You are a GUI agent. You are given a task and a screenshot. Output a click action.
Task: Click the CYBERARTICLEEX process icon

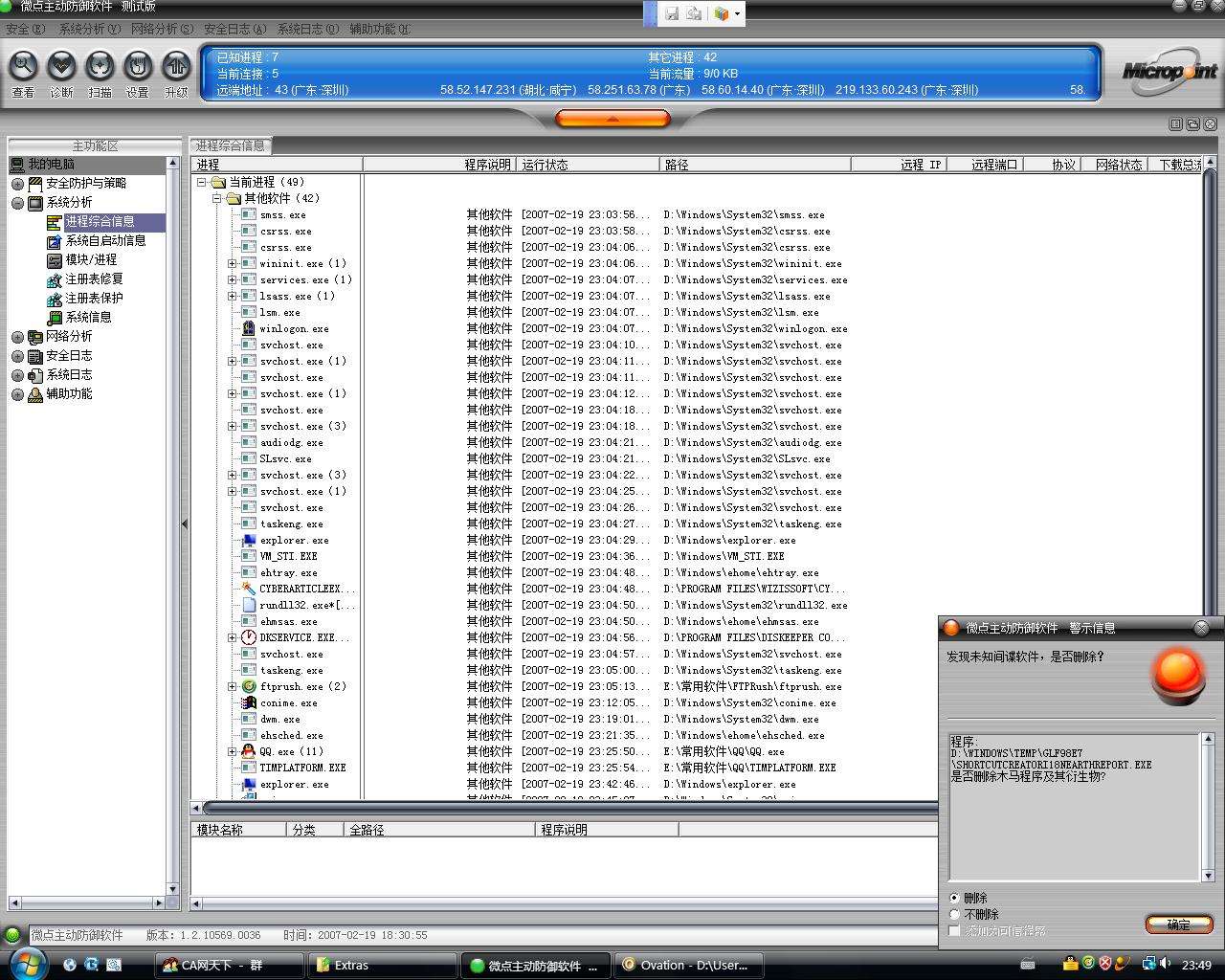249,589
